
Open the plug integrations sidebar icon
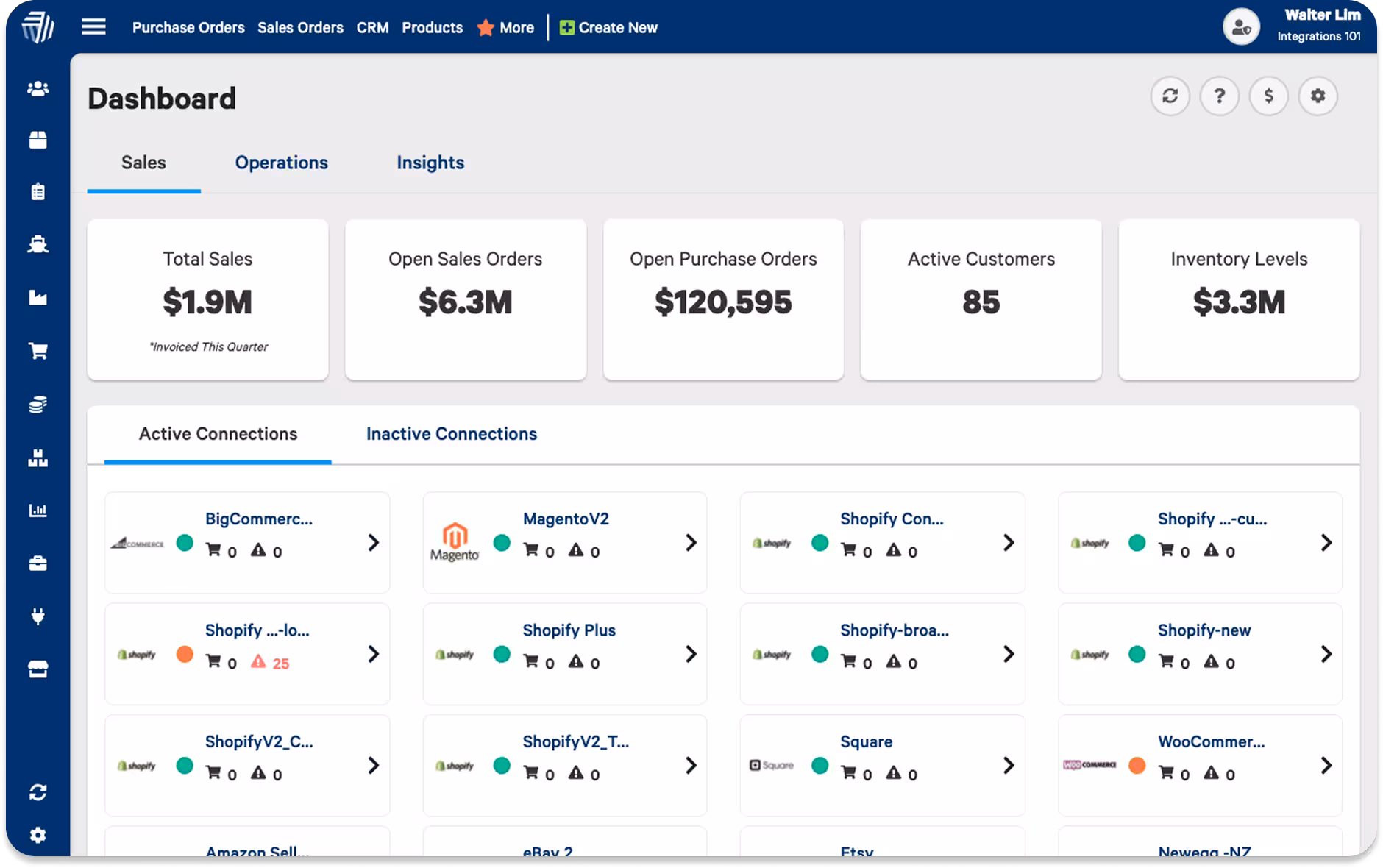coord(38,616)
